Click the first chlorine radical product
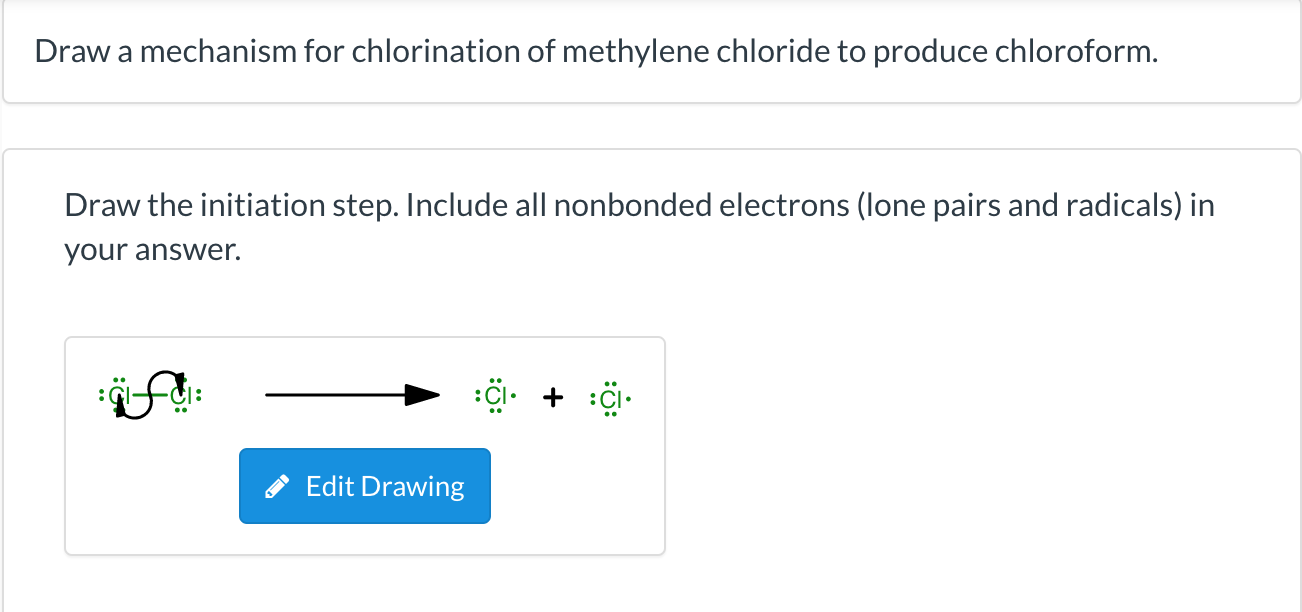Viewport: 1302px width, 612px height. [x=495, y=395]
